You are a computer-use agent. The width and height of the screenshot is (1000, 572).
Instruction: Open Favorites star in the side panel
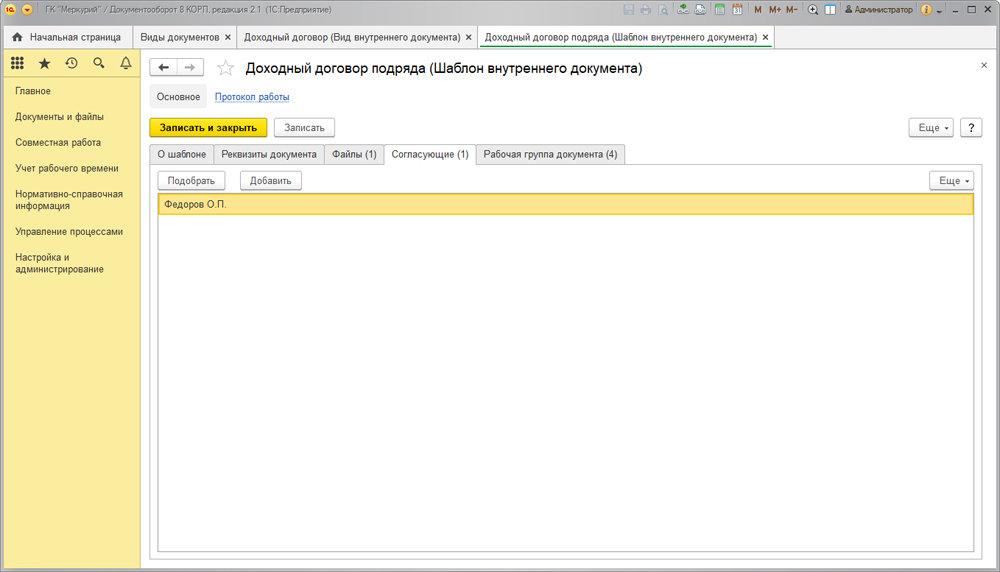(44, 63)
